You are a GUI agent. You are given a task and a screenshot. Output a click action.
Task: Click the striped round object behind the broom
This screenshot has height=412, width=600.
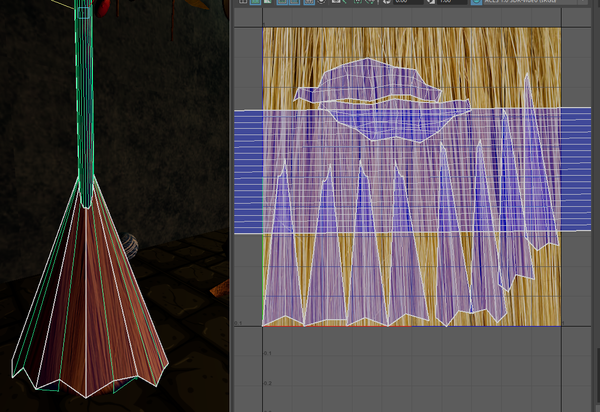131,245
